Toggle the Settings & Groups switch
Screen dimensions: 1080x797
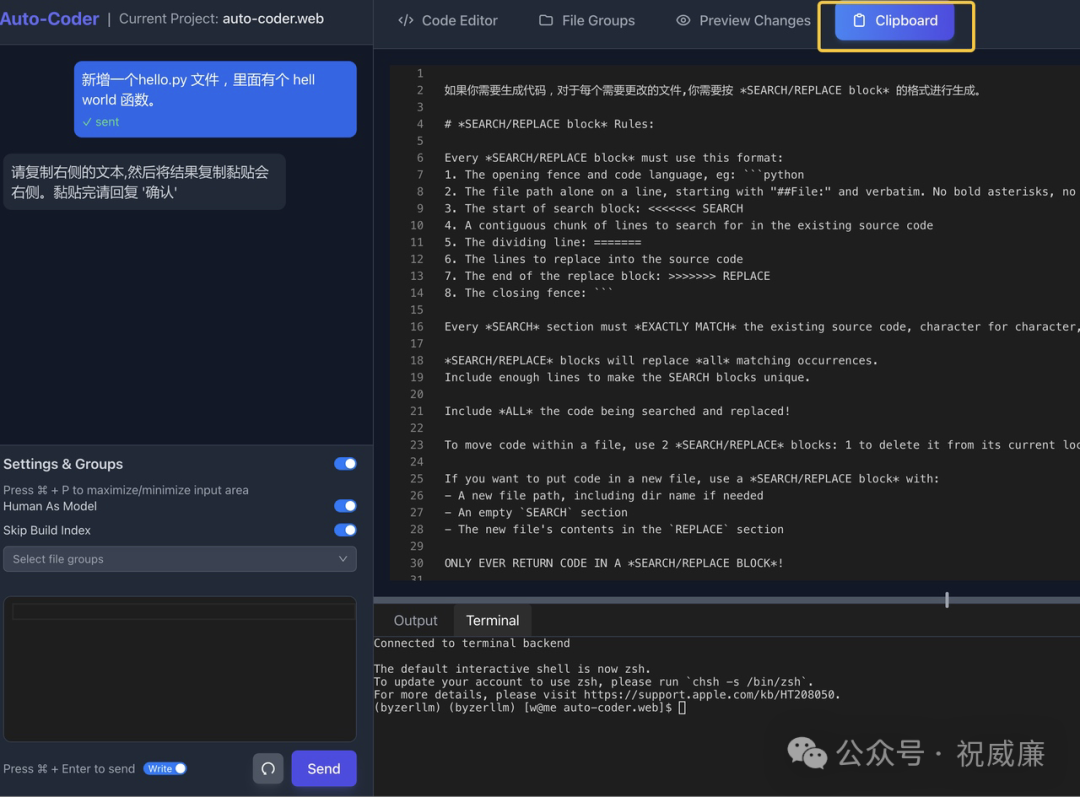(345, 464)
